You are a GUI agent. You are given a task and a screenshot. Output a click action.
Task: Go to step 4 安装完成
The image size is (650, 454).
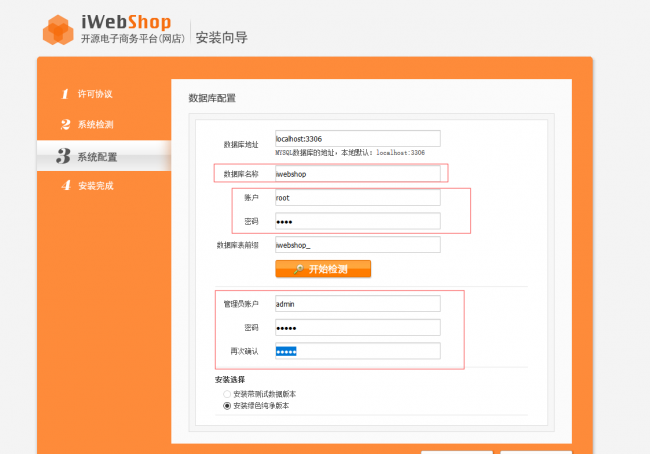point(87,185)
